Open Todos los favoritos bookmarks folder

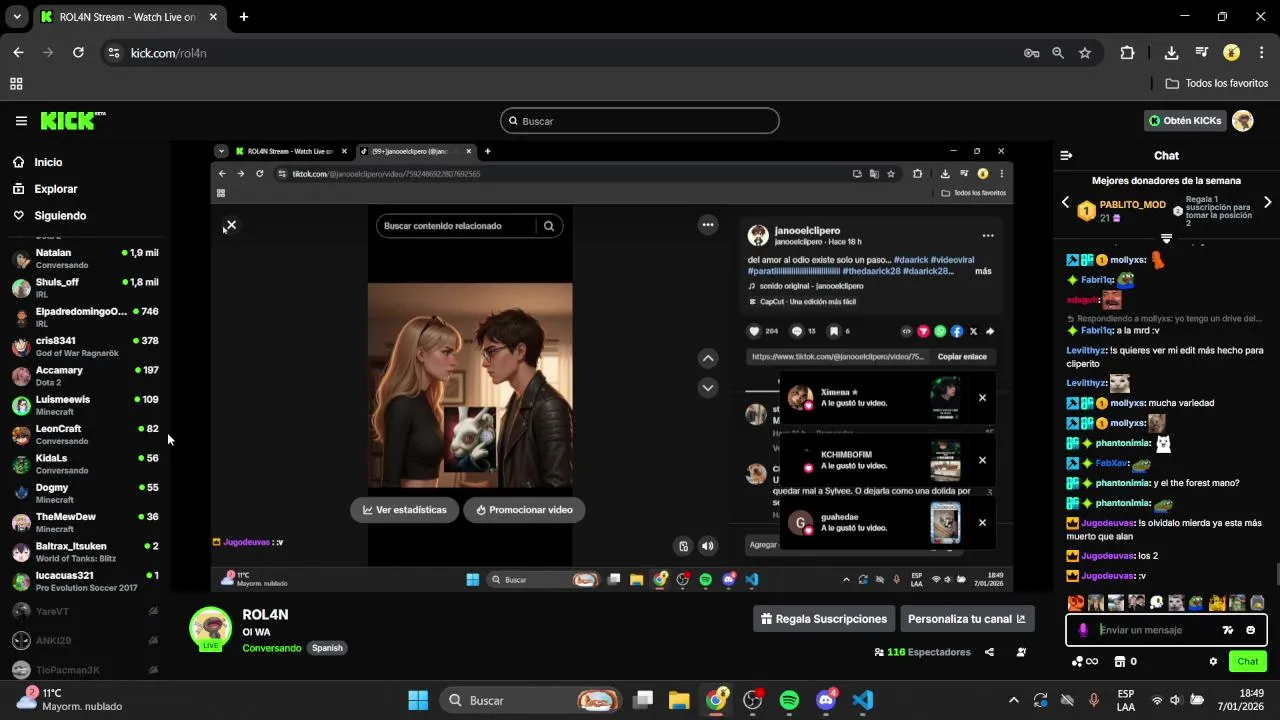(1217, 84)
